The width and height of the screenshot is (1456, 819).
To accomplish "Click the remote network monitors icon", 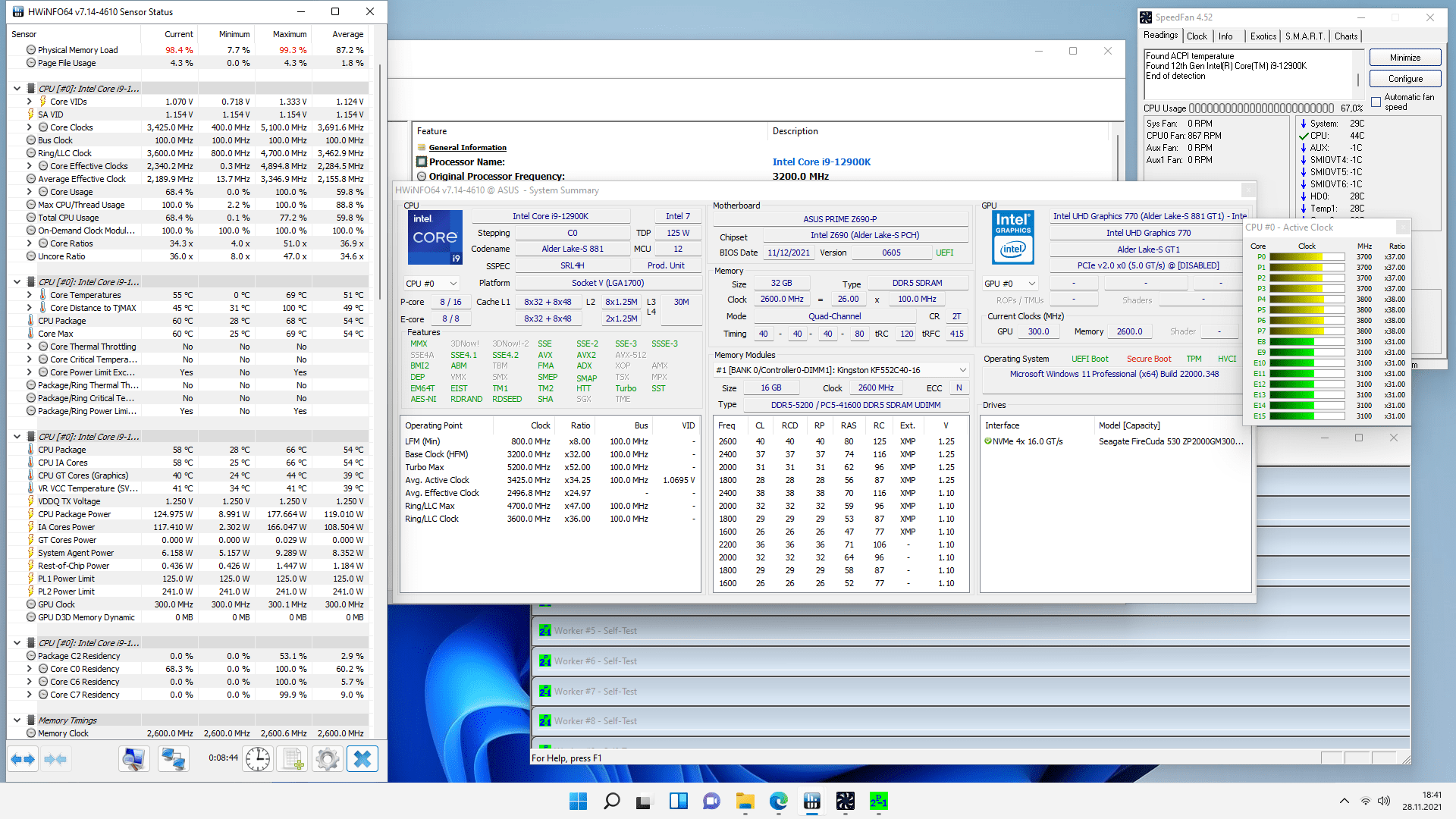I will tap(174, 759).
